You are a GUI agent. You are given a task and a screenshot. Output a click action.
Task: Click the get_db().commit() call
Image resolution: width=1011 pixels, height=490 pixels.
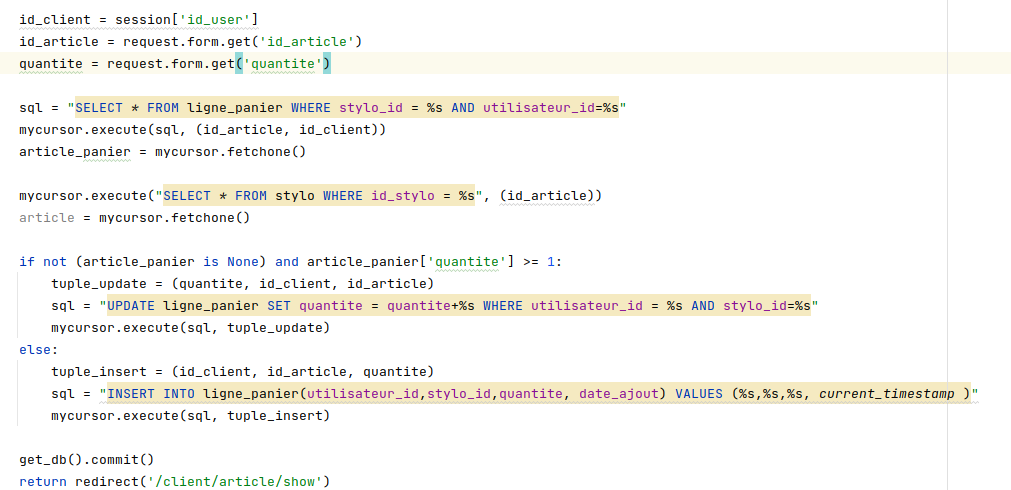[86, 460]
